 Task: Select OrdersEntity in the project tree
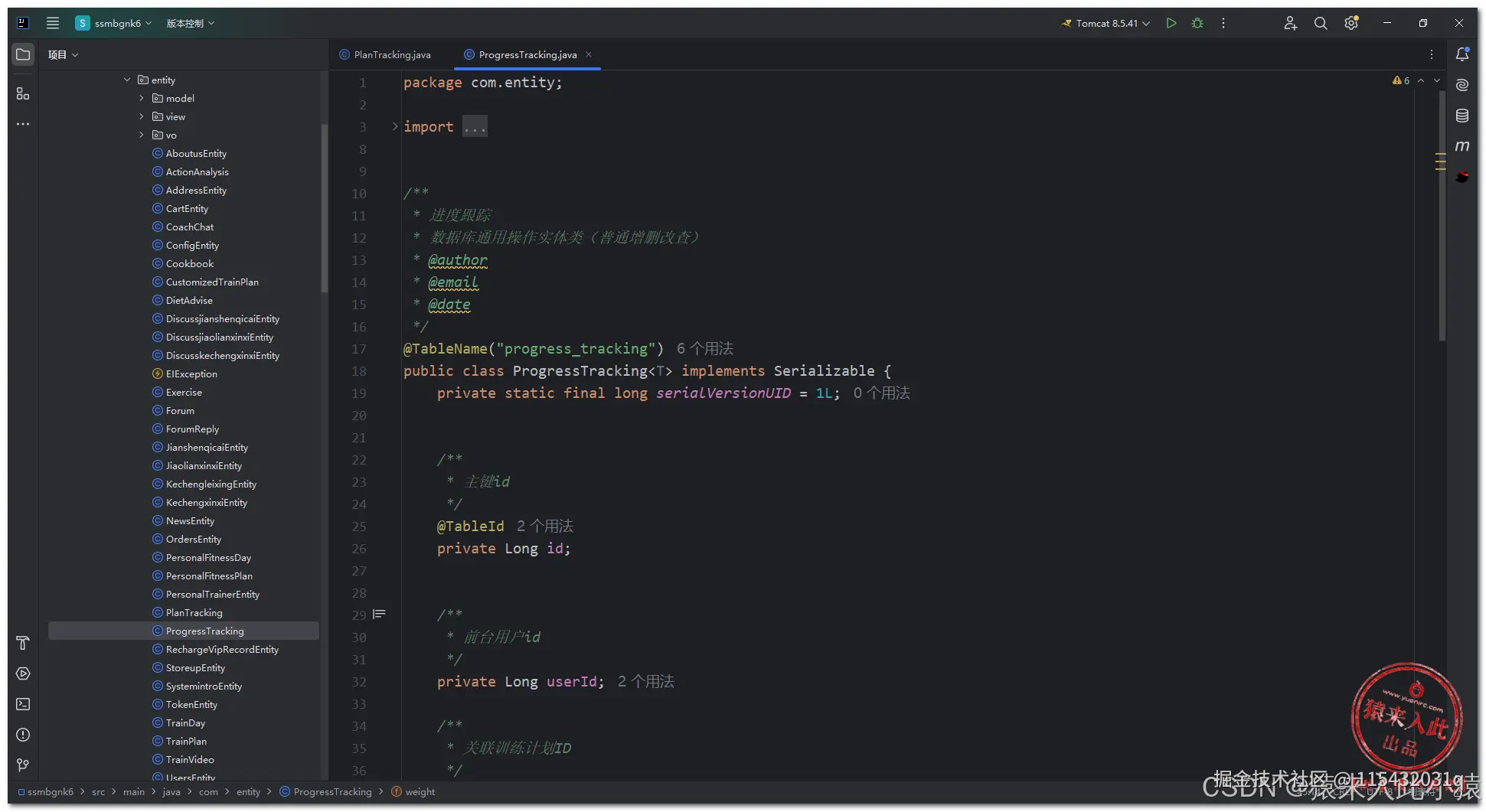click(x=194, y=539)
